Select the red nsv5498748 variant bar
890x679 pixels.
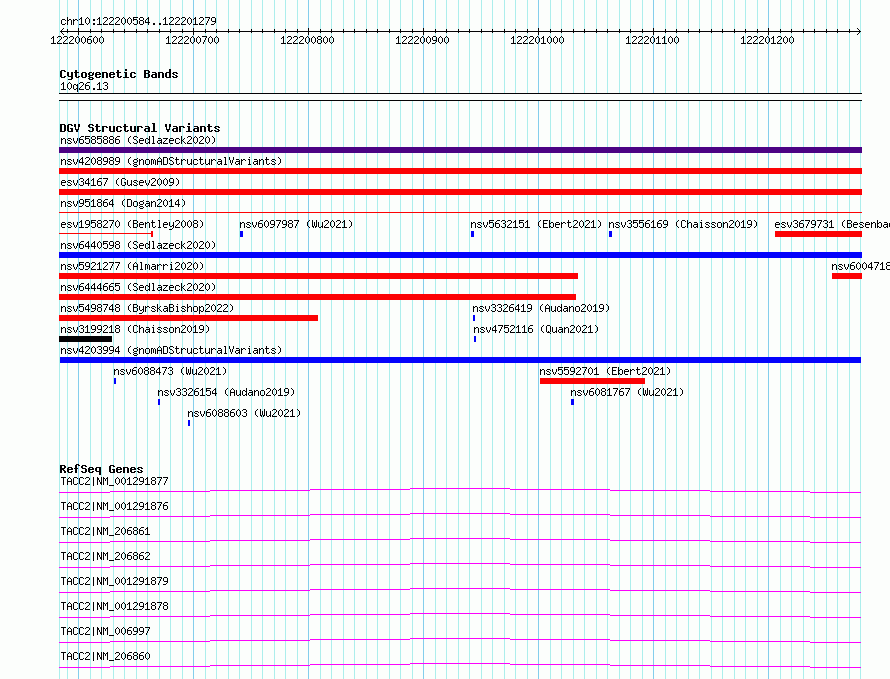click(x=188, y=318)
